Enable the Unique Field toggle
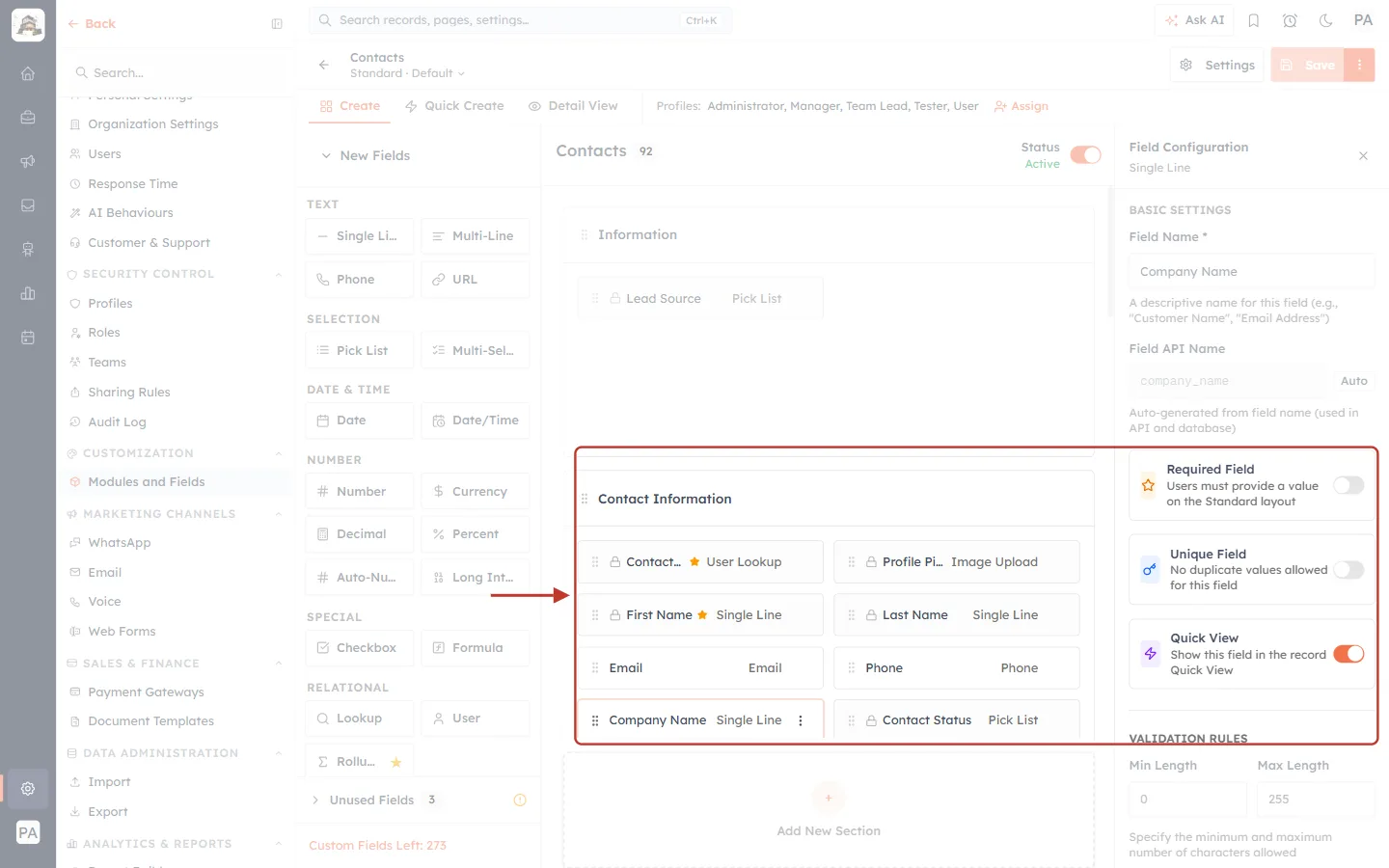Viewport: 1389px width, 868px height. [1348, 570]
